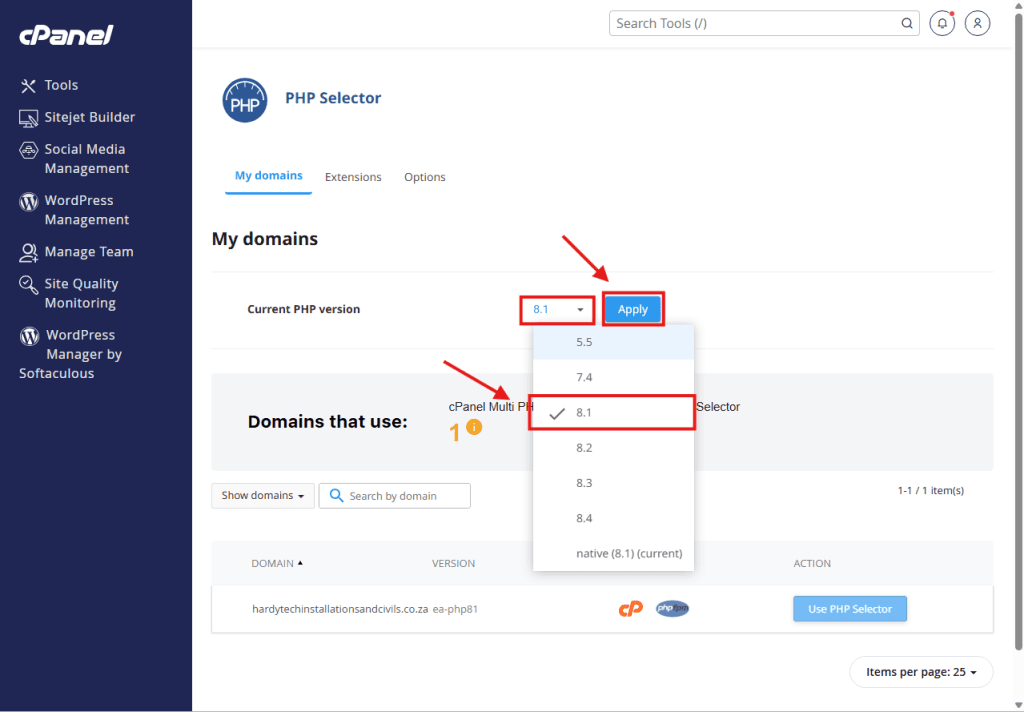Click the search magnifier icon in Search Tools
The image size is (1024, 712).
tap(906, 23)
